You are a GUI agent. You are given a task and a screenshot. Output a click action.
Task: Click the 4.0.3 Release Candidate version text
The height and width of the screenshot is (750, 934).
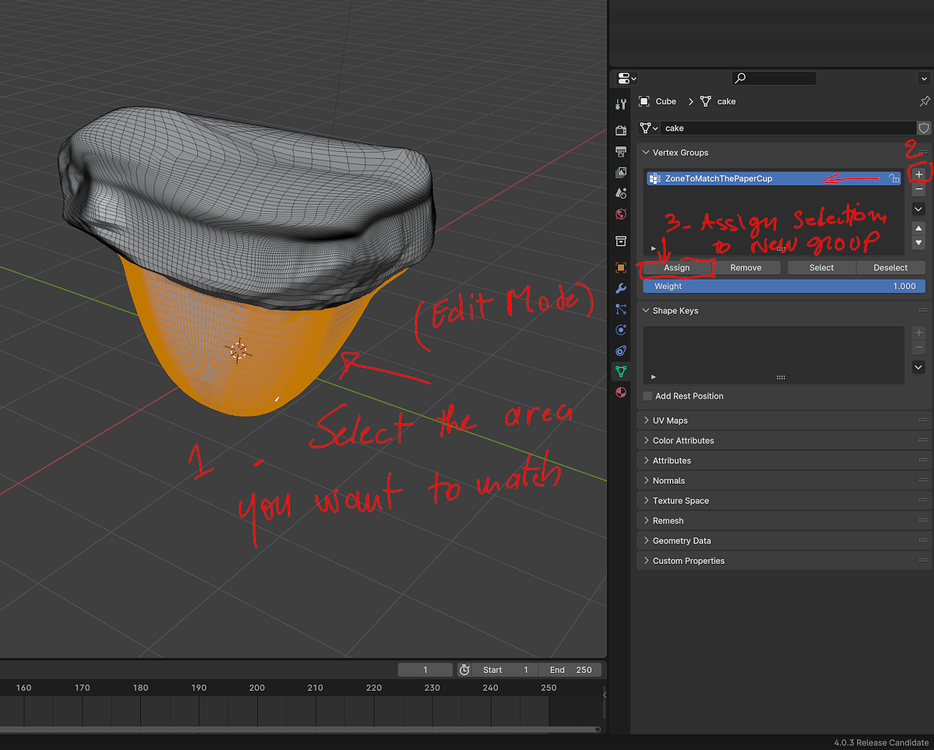pyautogui.click(x=881, y=742)
